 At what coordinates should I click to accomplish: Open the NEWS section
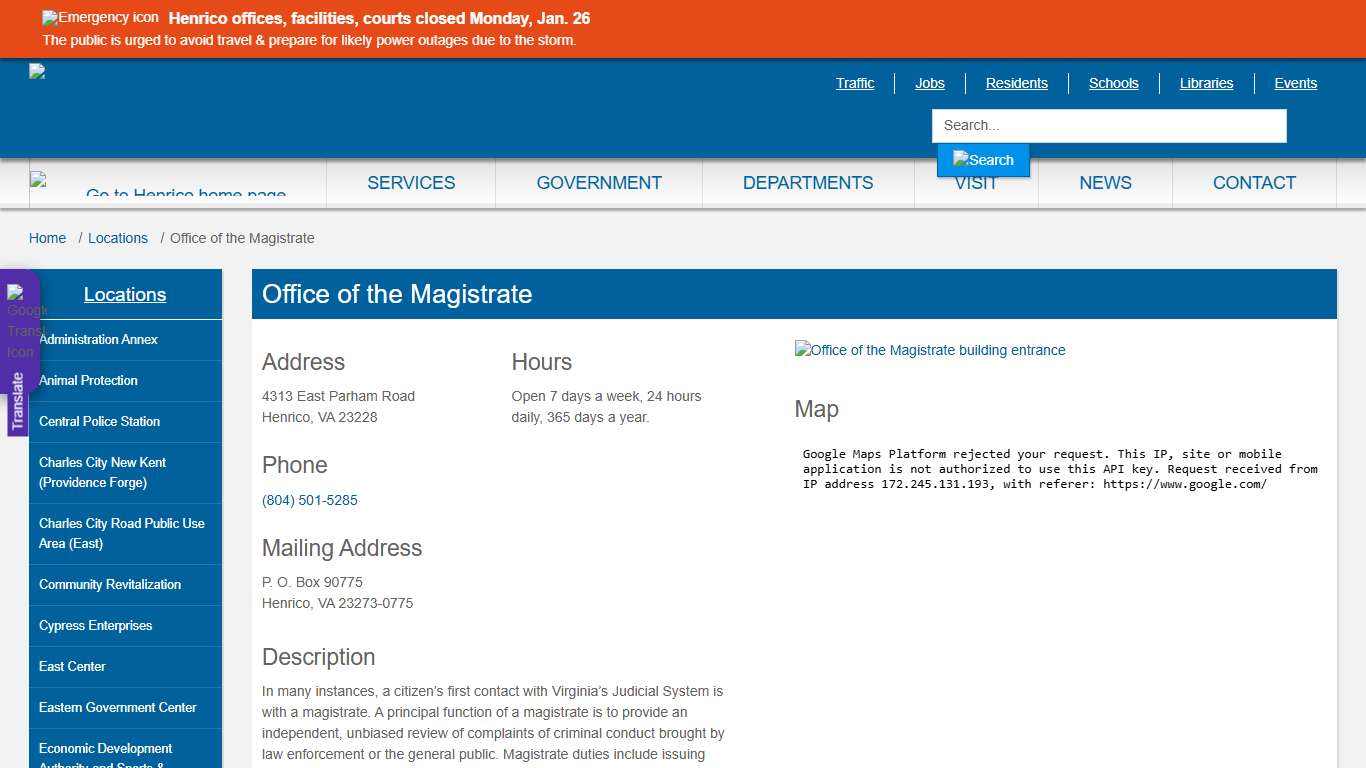(x=1105, y=183)
